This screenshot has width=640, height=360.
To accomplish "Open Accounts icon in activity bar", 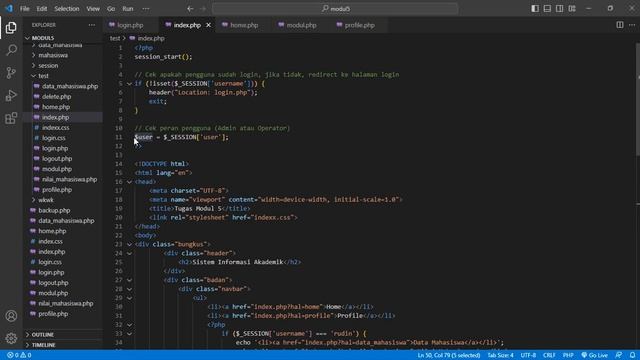I will coord(11,316).
